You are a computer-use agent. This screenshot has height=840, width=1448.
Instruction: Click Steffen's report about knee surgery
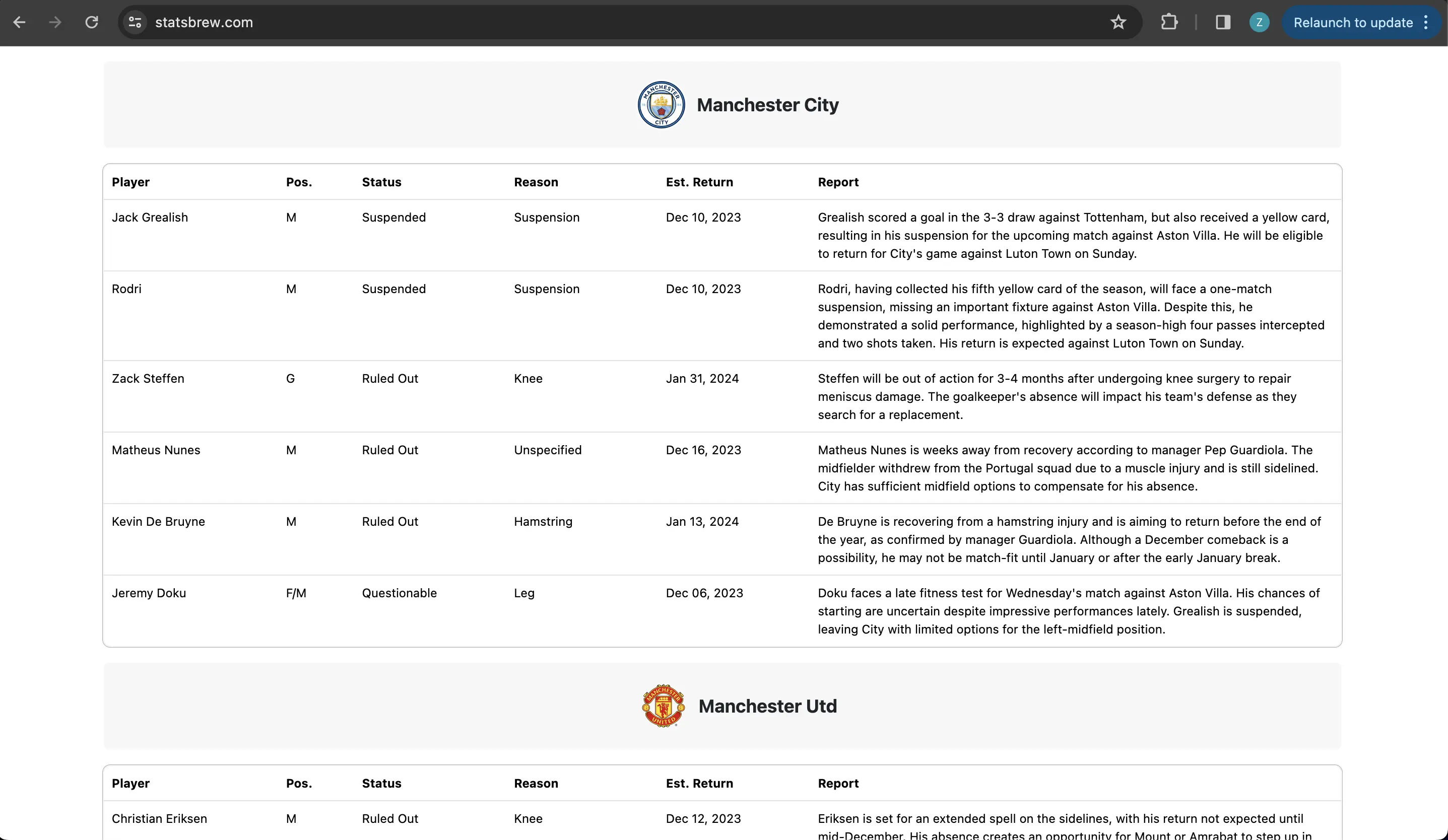(x=1057, y=397)
